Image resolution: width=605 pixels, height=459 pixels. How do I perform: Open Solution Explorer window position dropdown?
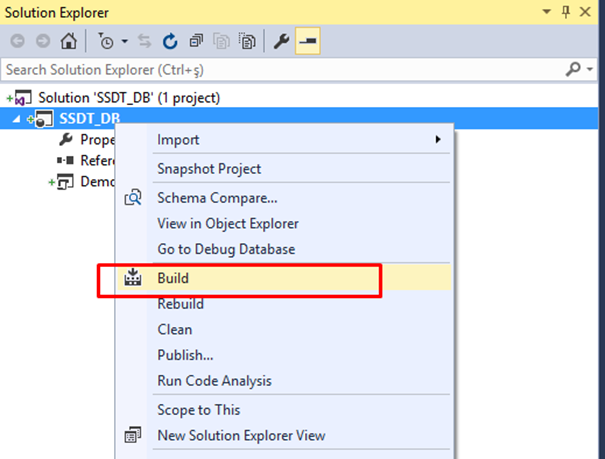546,12
